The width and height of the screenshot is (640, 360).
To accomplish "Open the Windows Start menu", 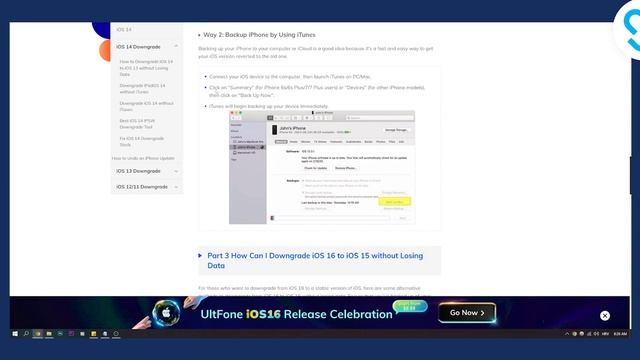I will [x=15, y=334].
